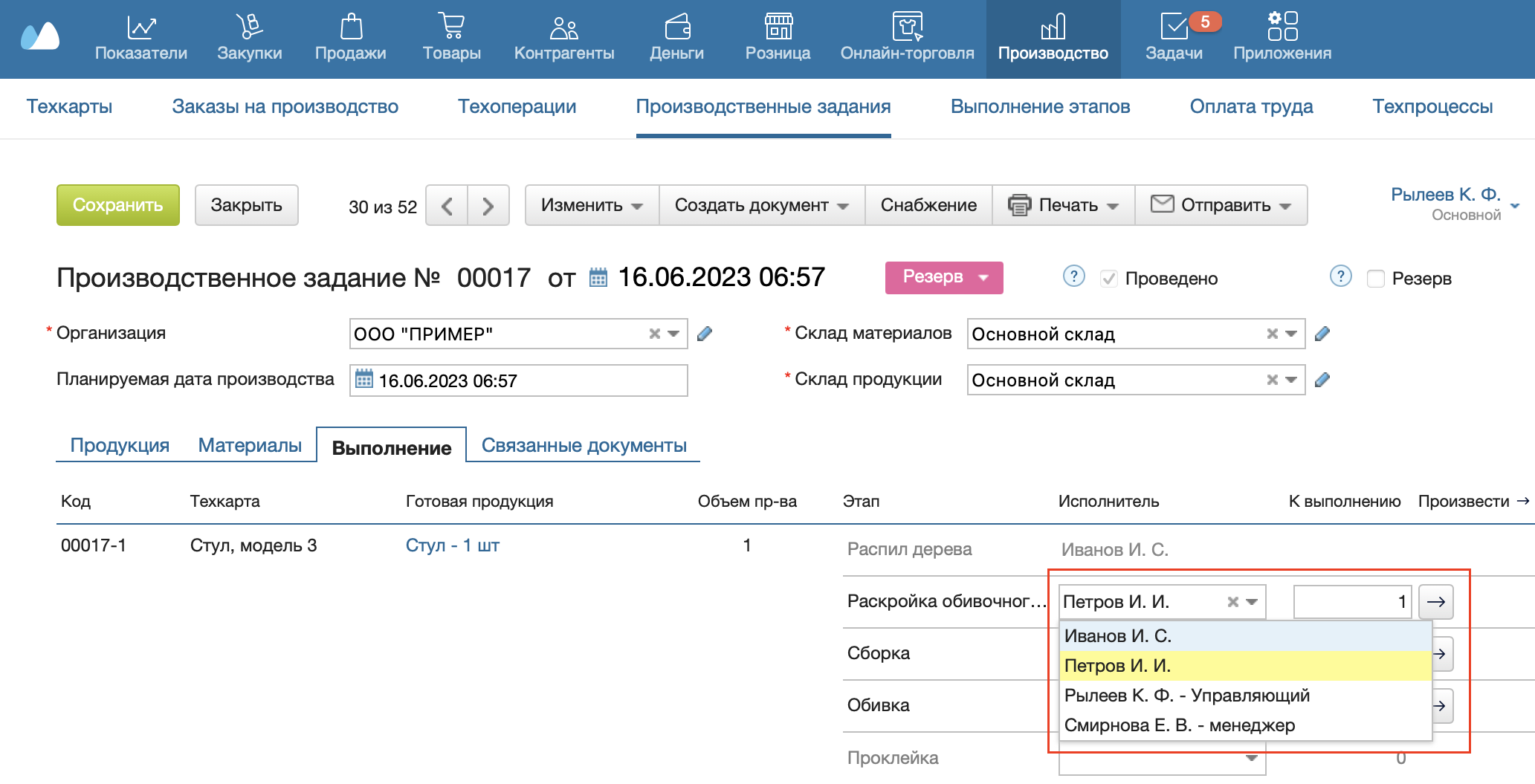
Task: Click the planned production date field
Action: point(519,380)
